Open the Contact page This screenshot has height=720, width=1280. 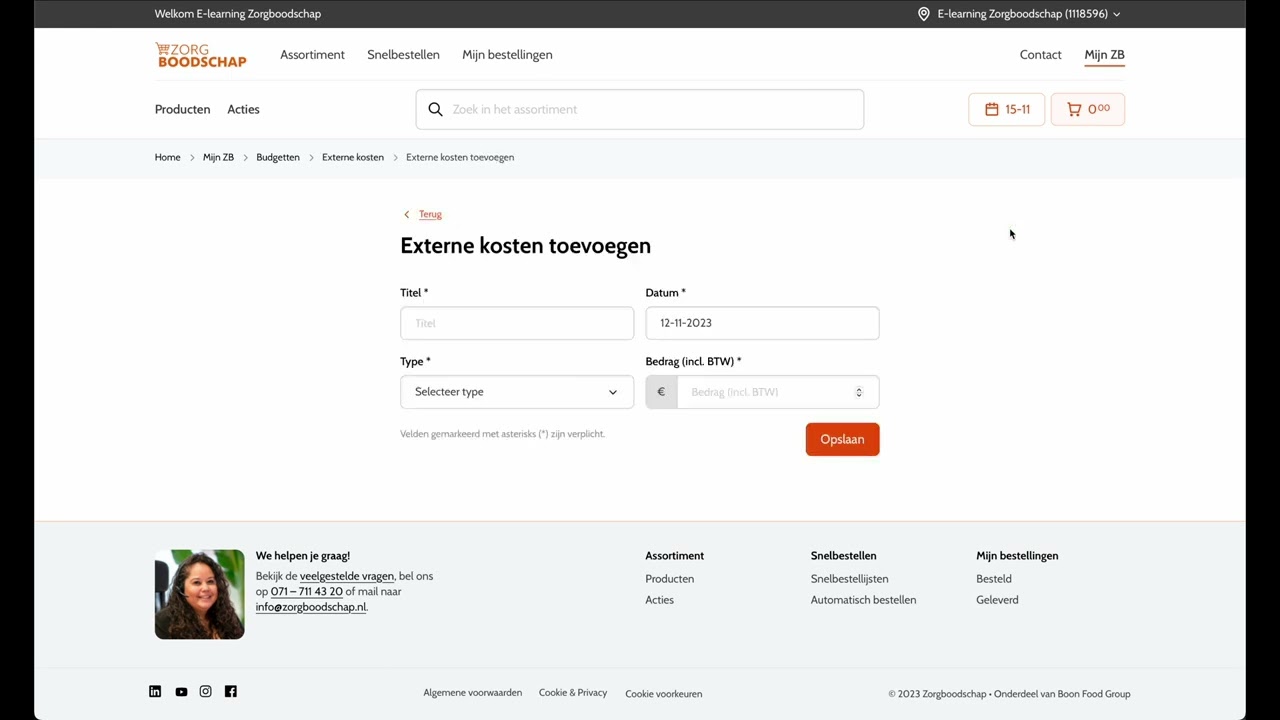click(1040, 55)
